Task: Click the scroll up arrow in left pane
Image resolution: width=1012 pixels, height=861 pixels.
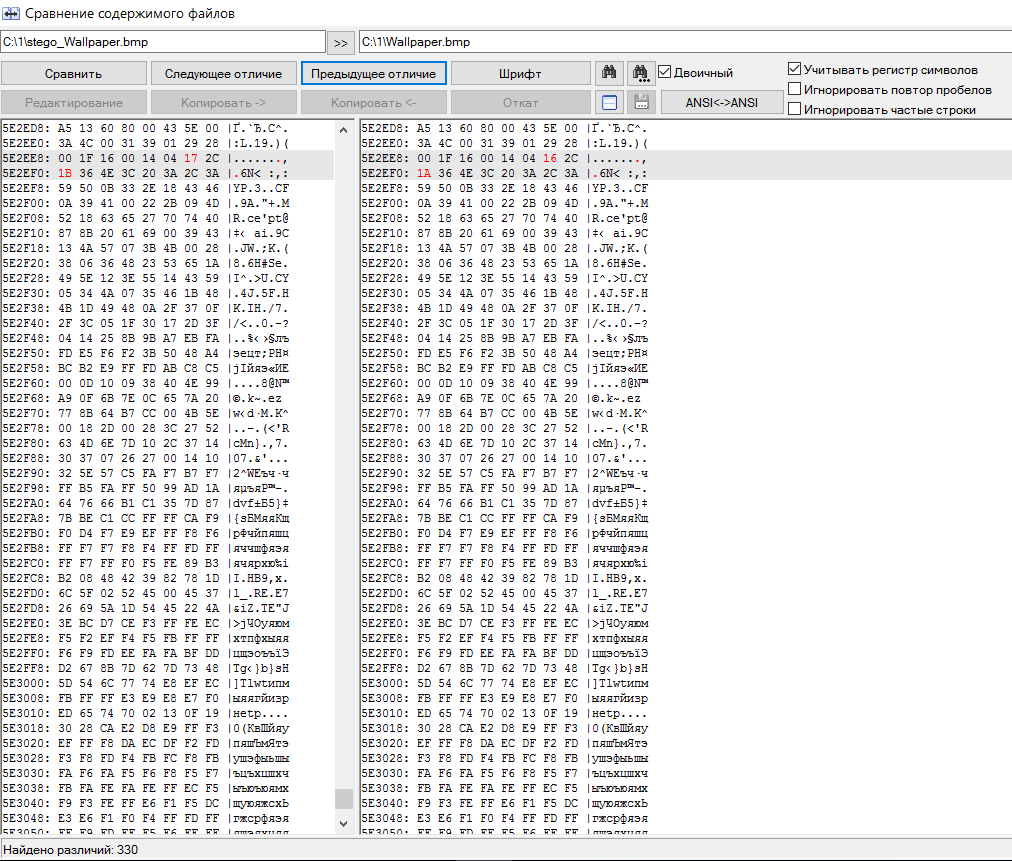Action: pos(343,130)
